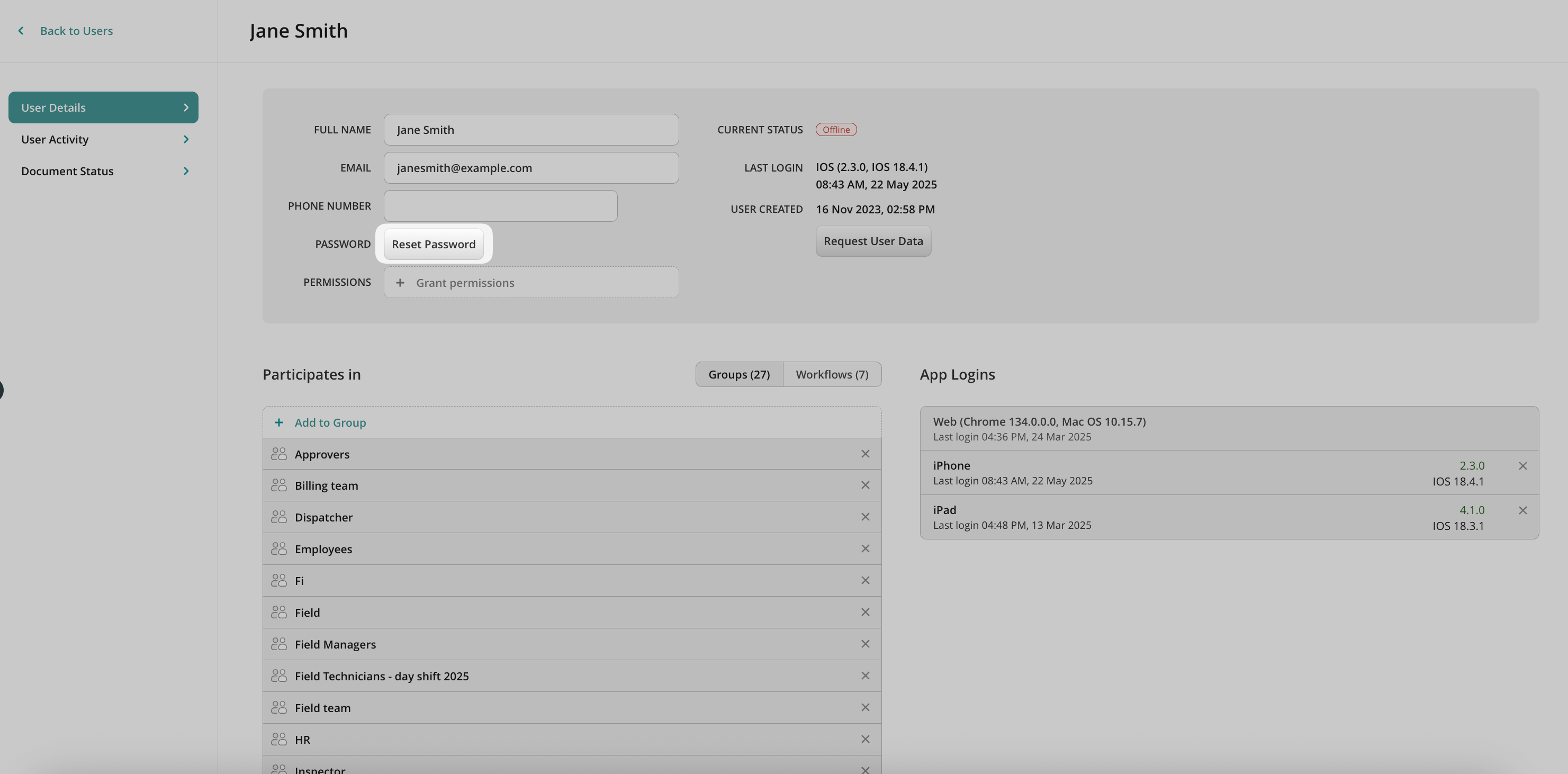Click plus icon in Grant permissions

point(400,283)
